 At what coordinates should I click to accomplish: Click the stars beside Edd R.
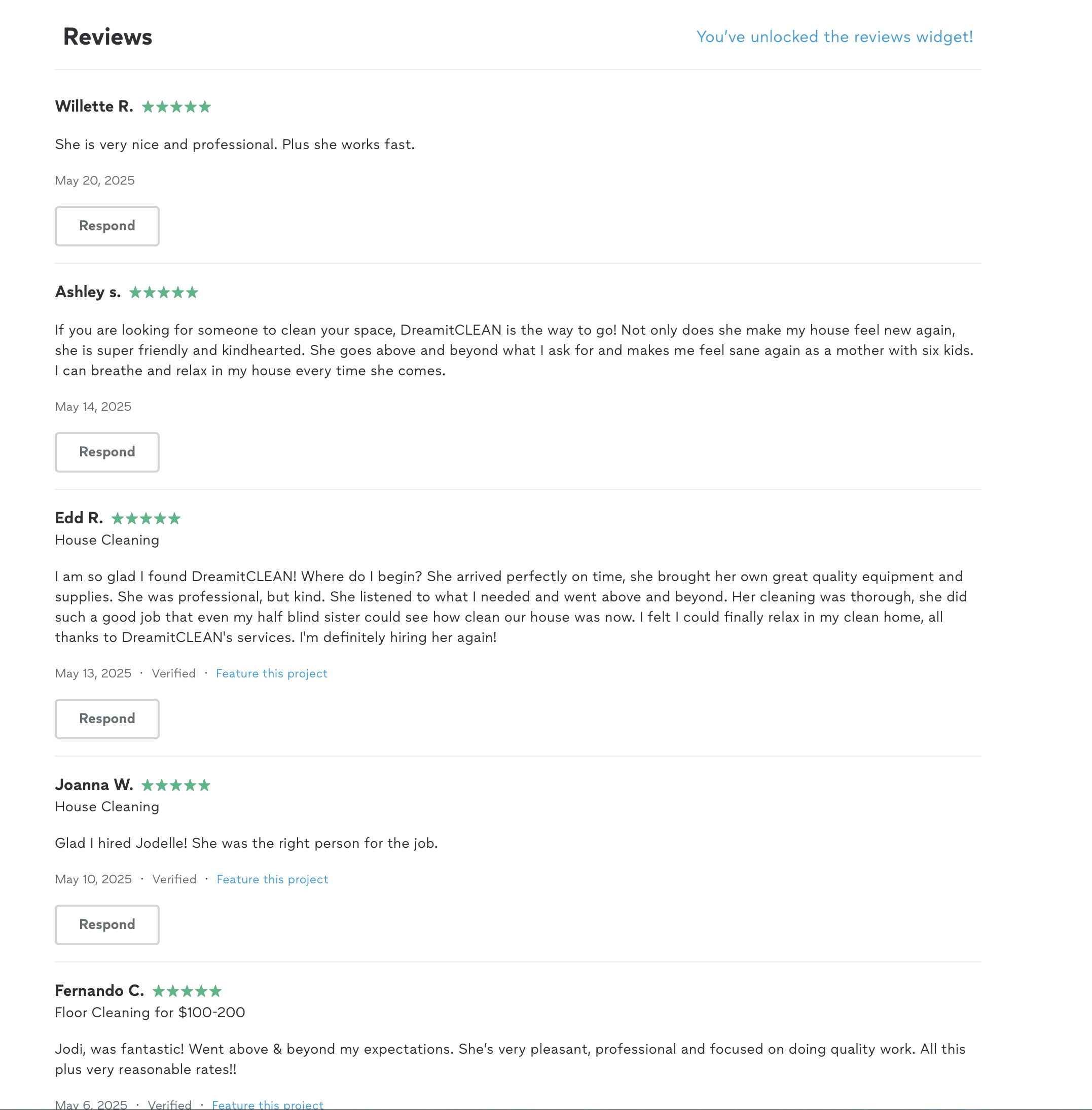coord(145,519)
